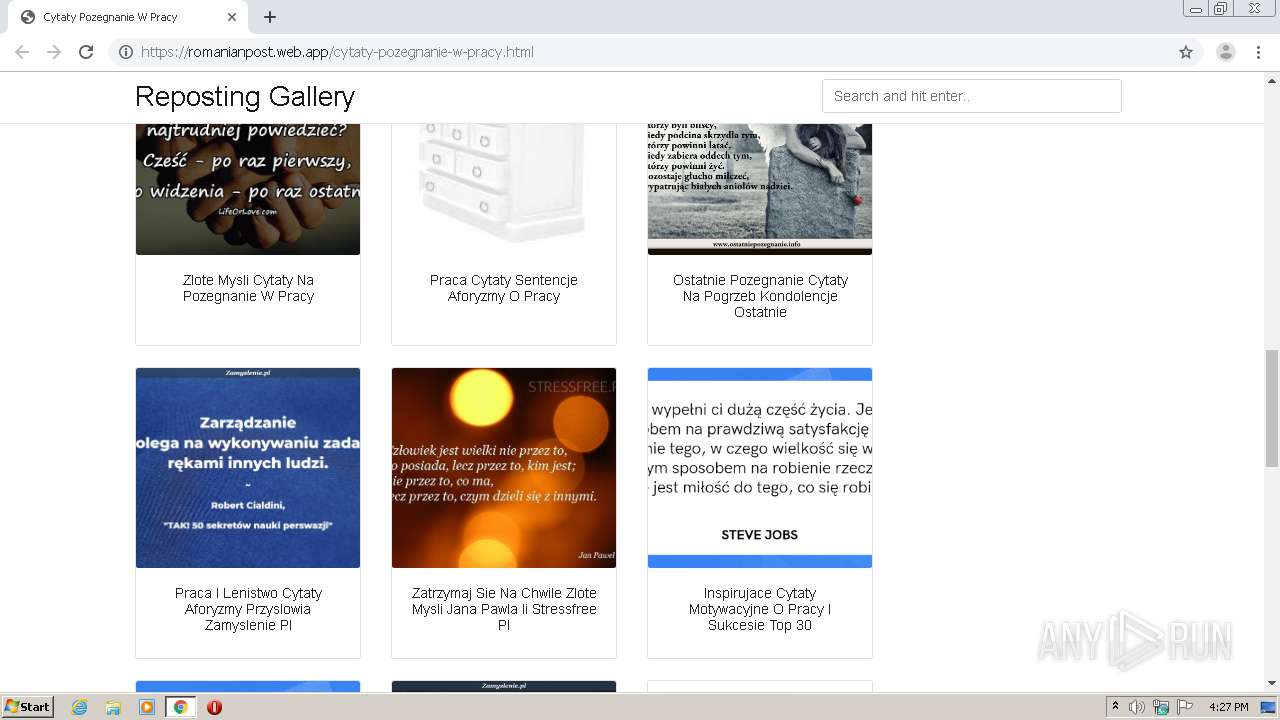This screenshot has height=720, width=1280.
Task: Click the 4:27 PM system clock
Action: click(x=1228, y=707)
